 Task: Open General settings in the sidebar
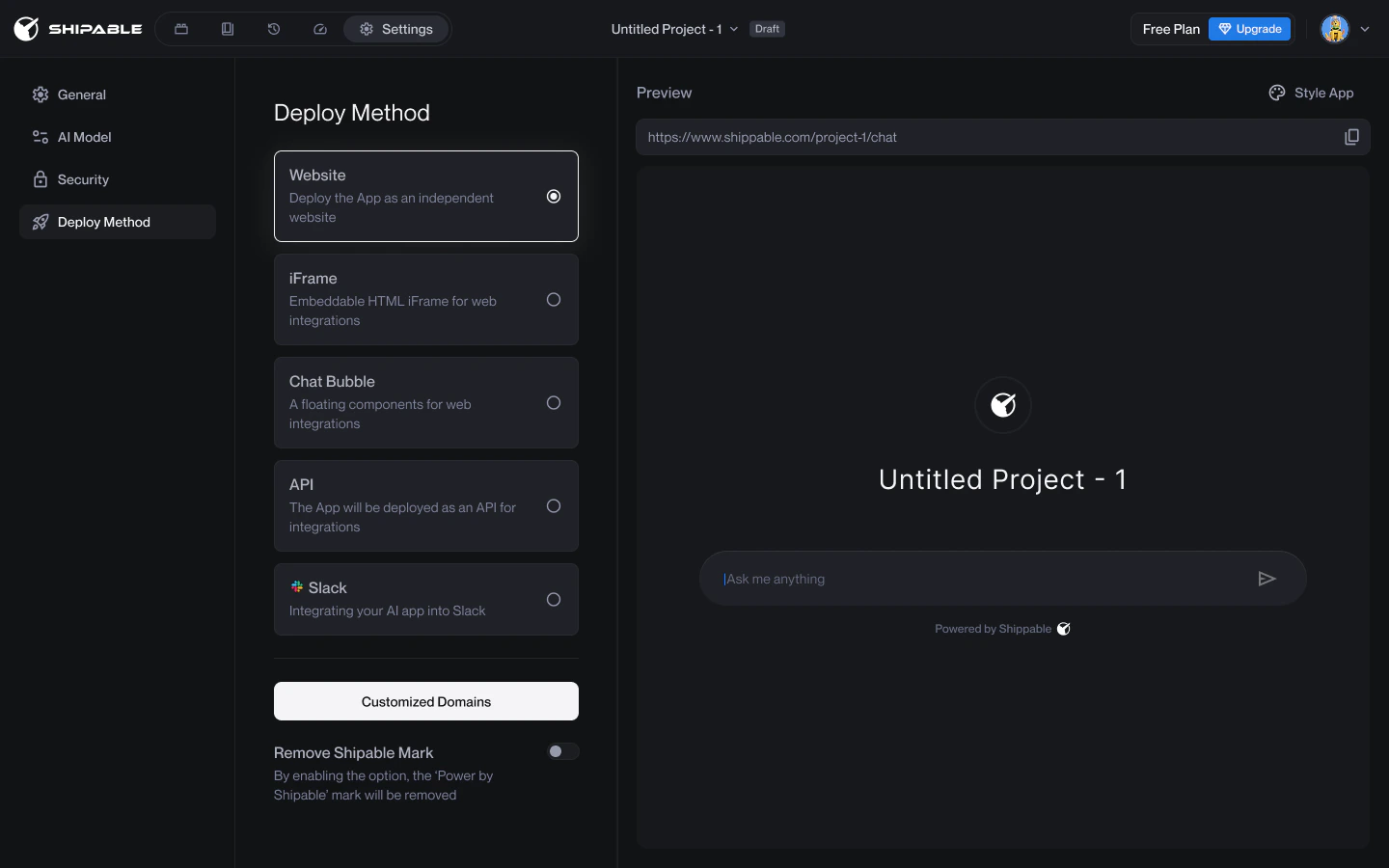[118, 95]
